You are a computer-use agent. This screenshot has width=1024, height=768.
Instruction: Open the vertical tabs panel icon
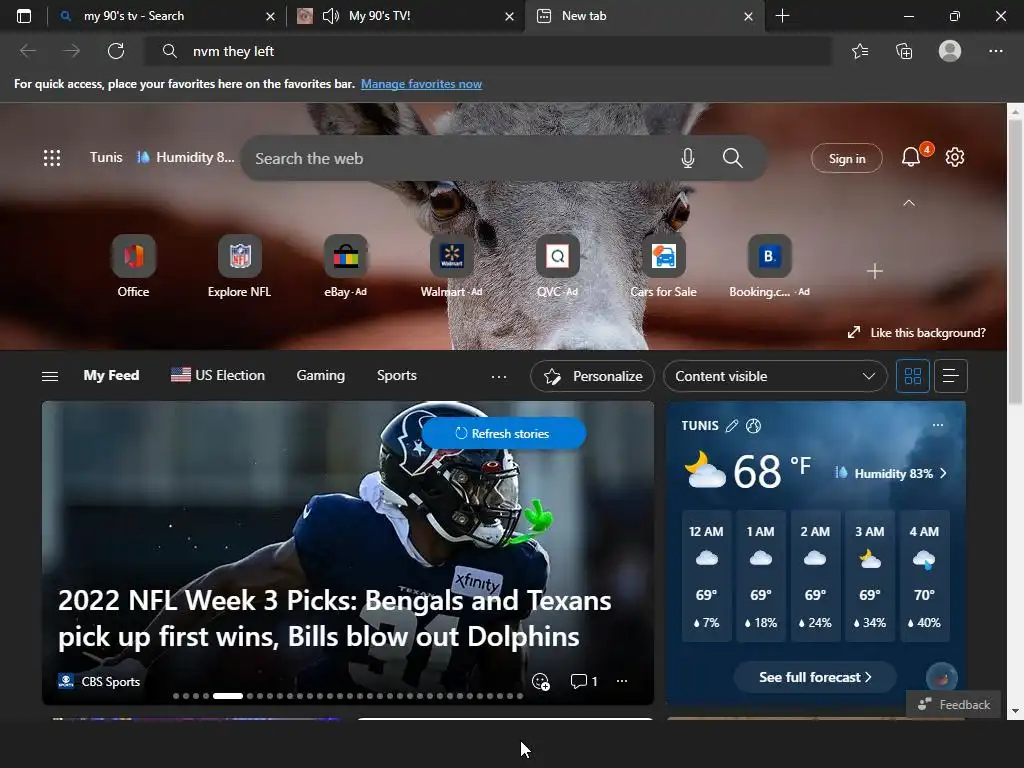pyautogui.click(x=24, y=16)
